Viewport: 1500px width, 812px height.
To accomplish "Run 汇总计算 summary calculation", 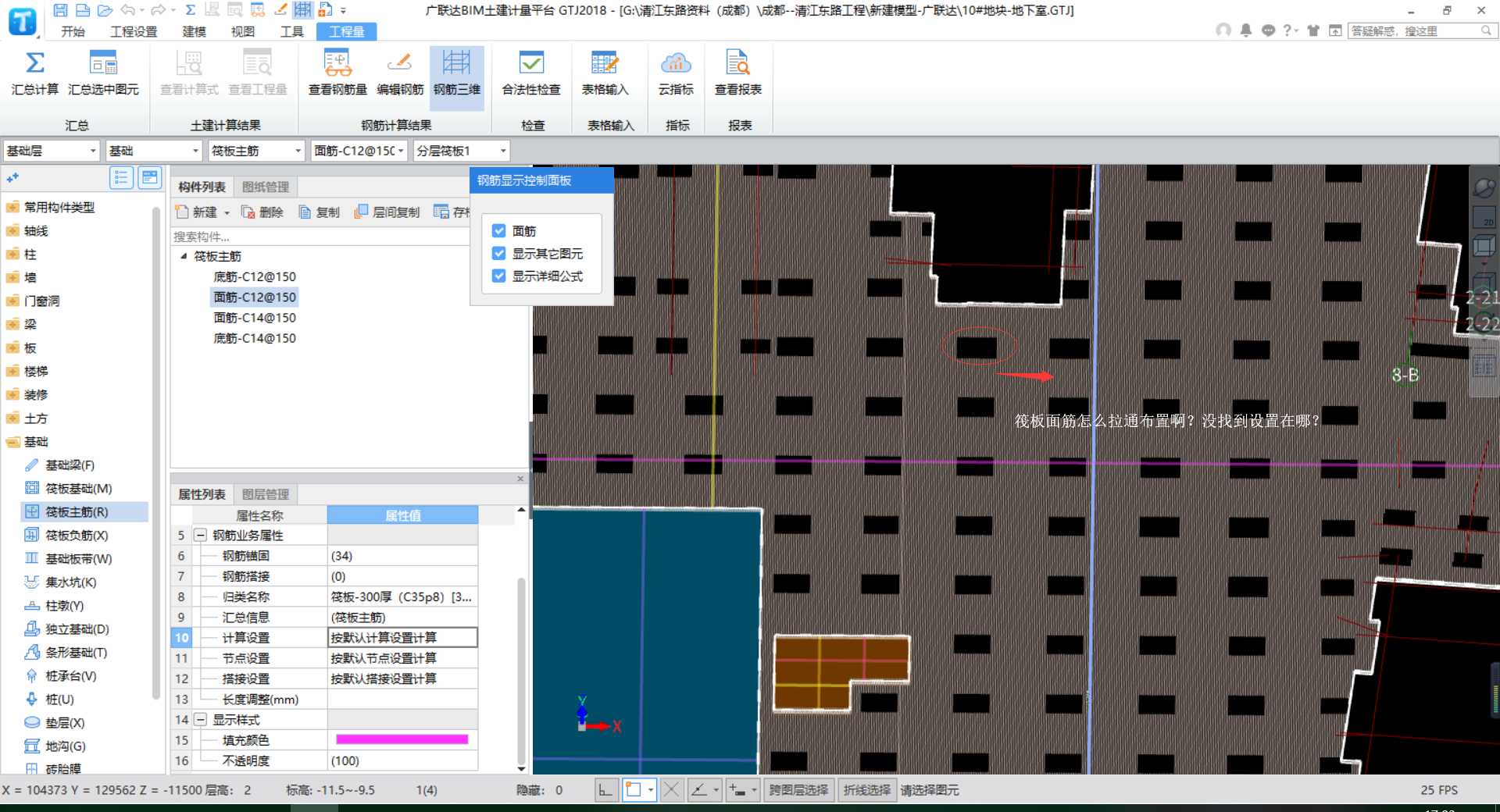I will 35,73.
